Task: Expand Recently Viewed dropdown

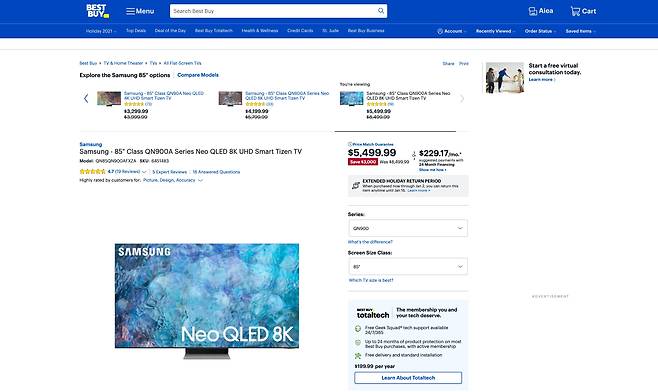Action: 495,31
